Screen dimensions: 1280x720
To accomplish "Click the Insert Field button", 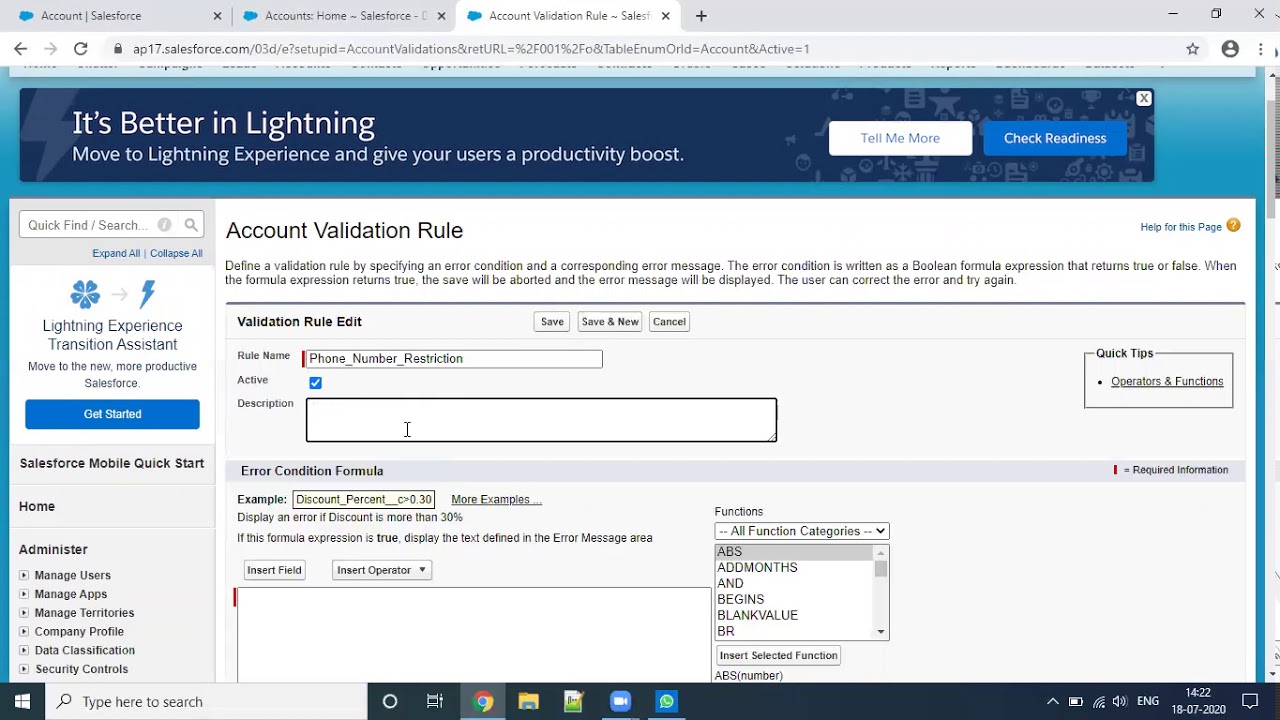I will point(274,570).
